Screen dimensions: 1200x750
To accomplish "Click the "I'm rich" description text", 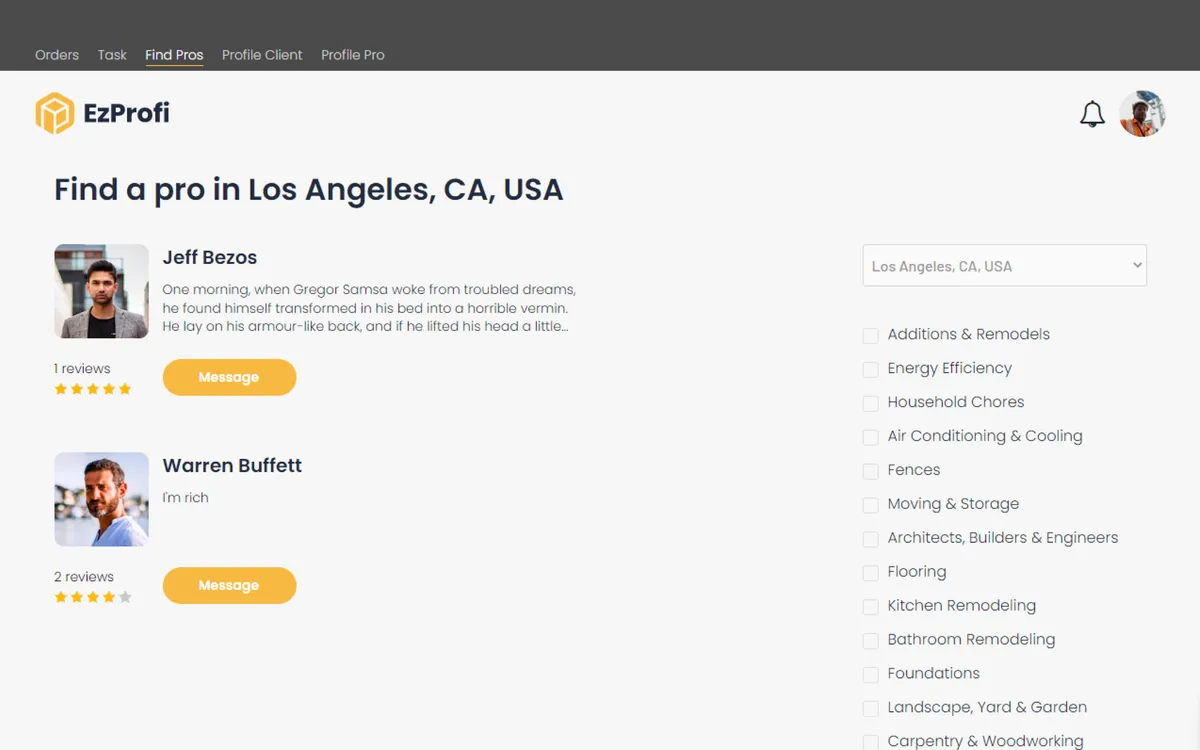I will pos(186,498).
